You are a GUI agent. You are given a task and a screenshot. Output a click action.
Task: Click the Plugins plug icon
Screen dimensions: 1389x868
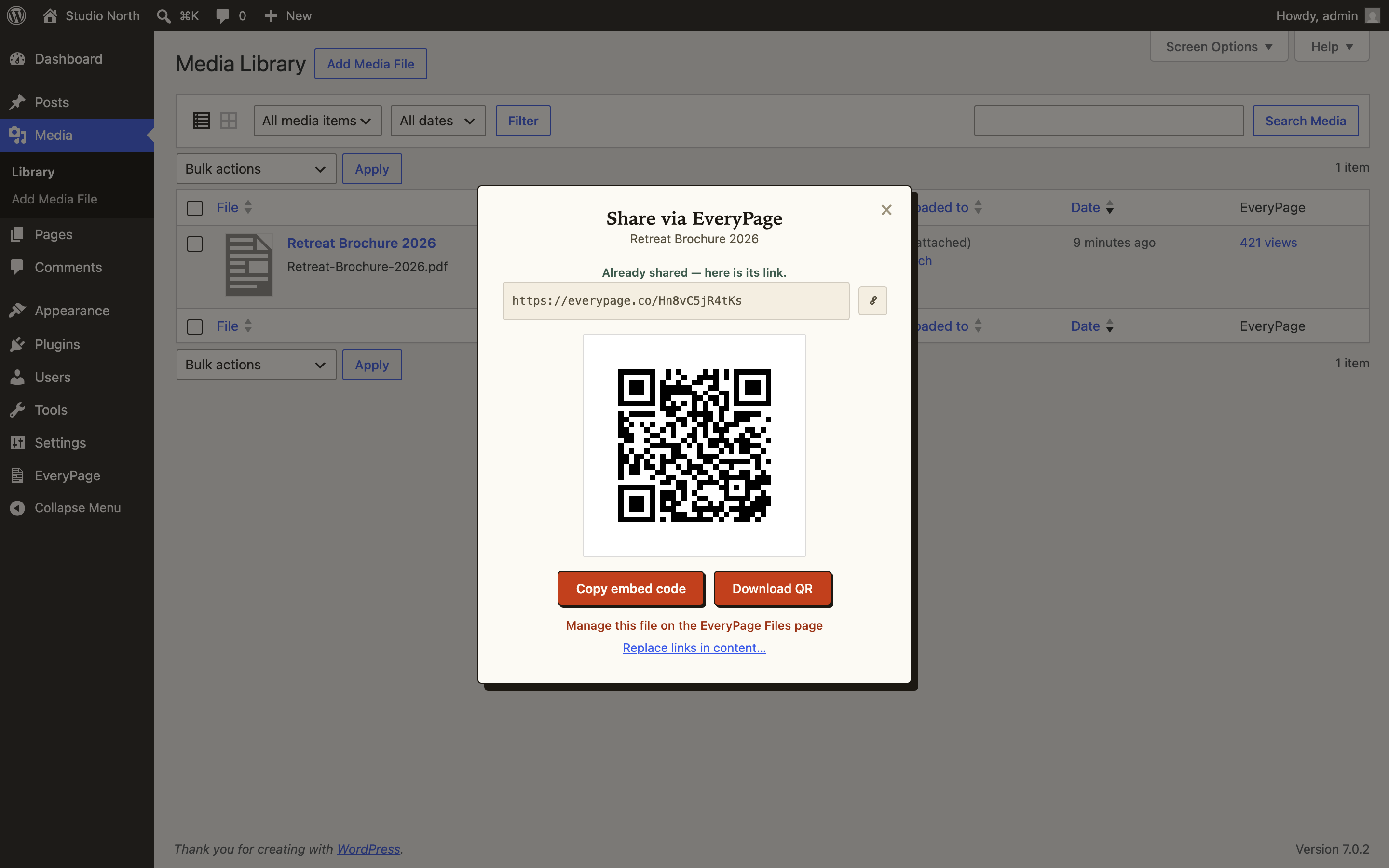click(x=18, y=344)
